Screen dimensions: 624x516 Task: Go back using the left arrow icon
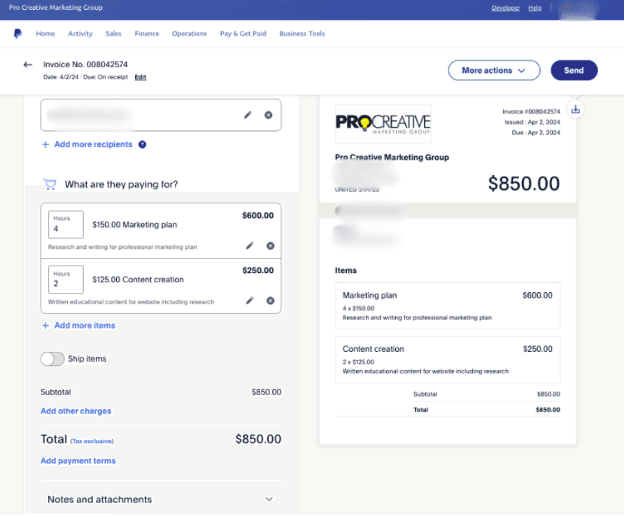pos(27,64)
